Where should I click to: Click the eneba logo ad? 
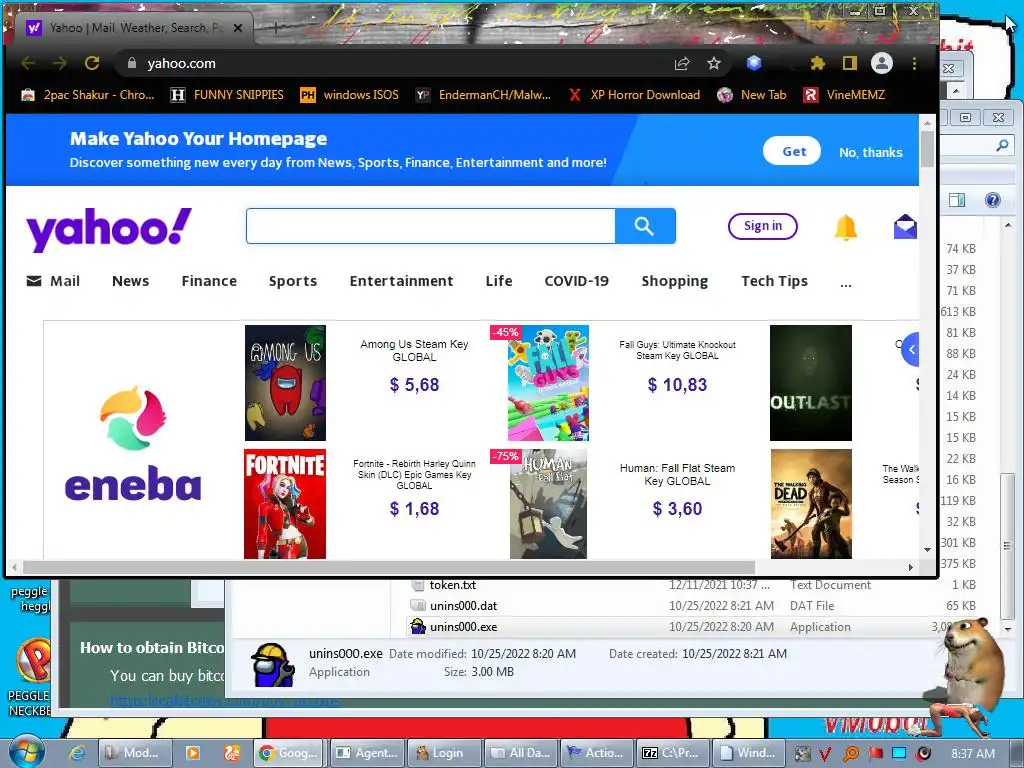tap(133, 444)
